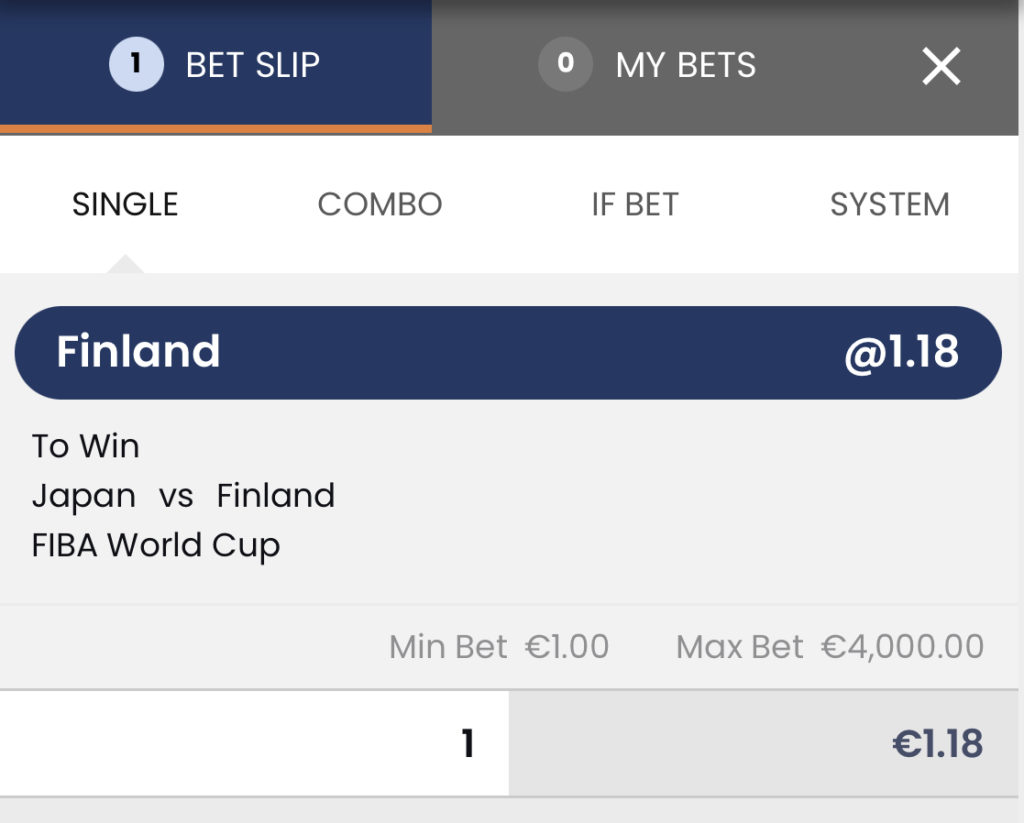
Task: Open the MY BETS tab
Action: pos(686,66)
